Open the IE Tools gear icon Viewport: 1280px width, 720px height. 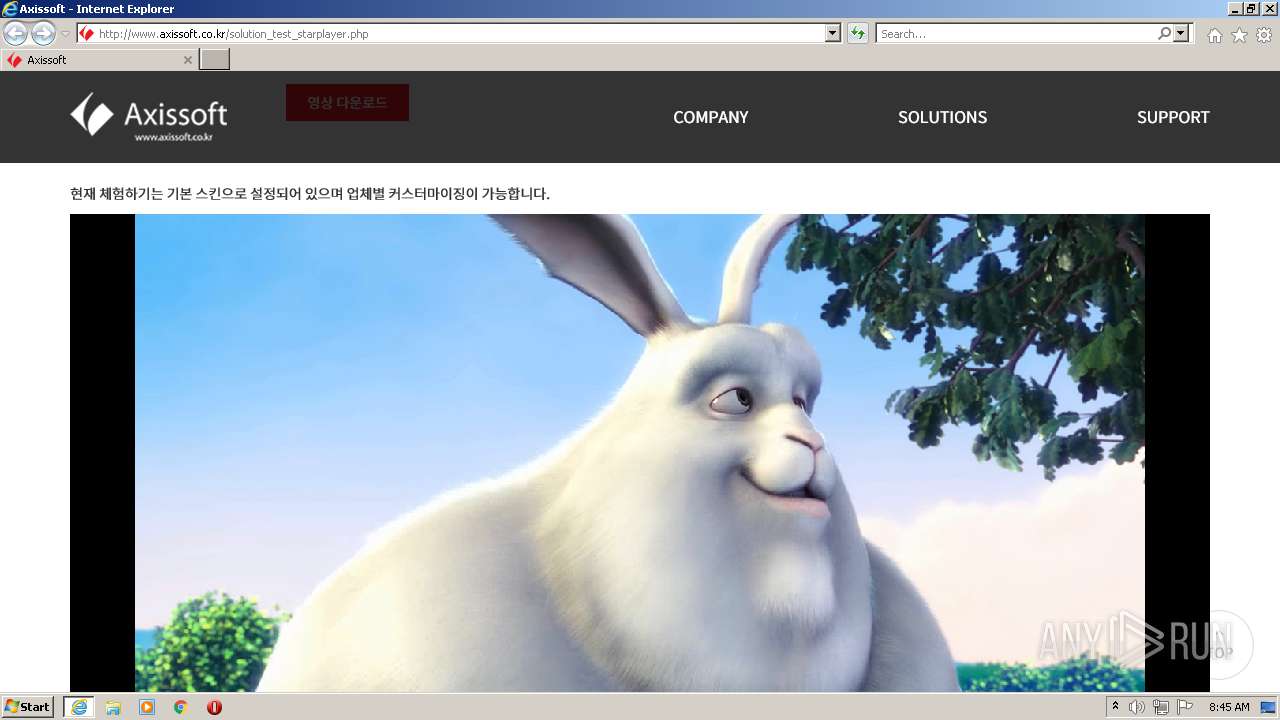point(1264,35)
